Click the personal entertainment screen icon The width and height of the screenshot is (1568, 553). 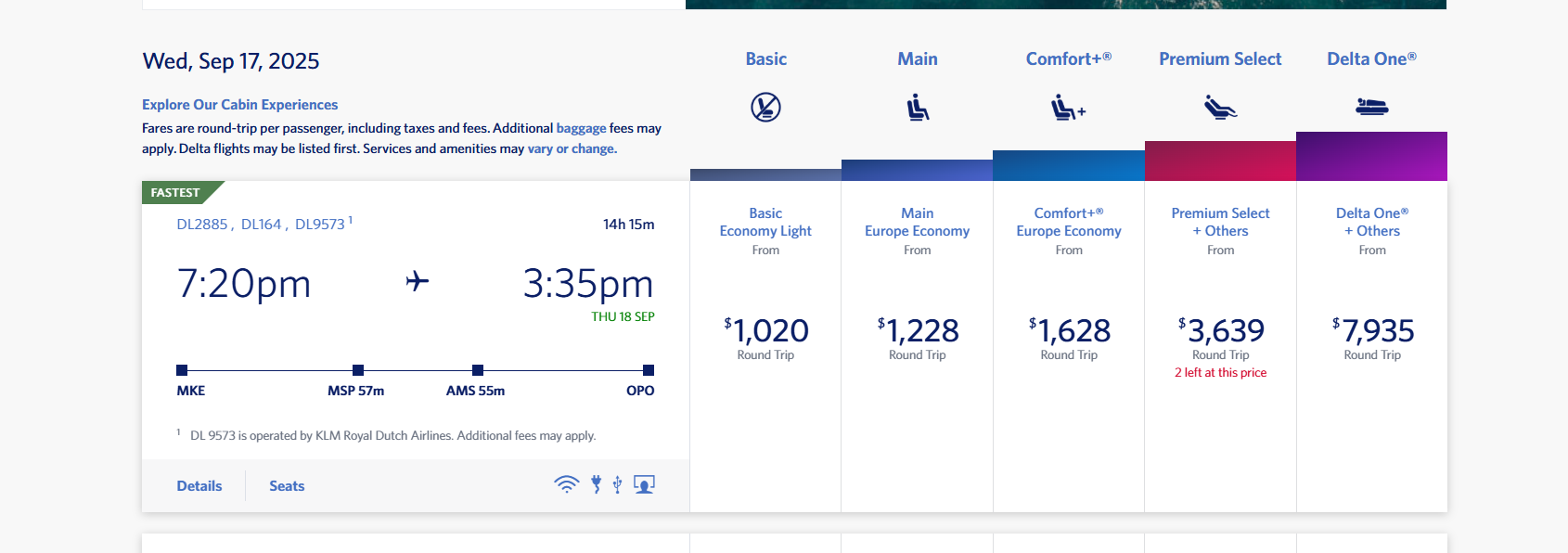[x=644, y=484]
